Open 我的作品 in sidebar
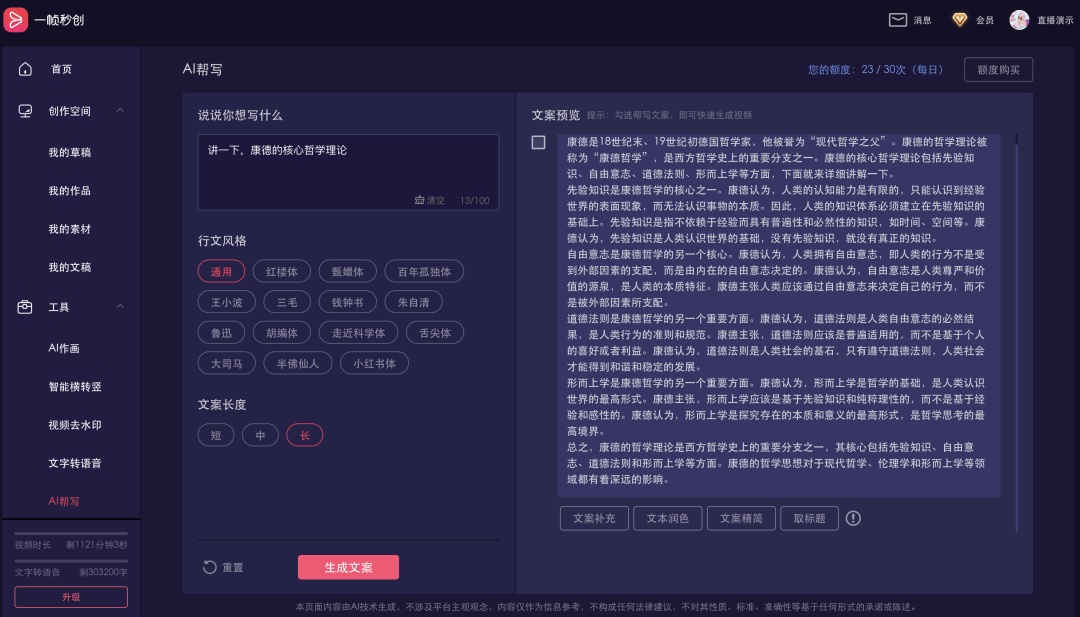Viewport: 1080px width, 617px height. click(x=71, y=191)
